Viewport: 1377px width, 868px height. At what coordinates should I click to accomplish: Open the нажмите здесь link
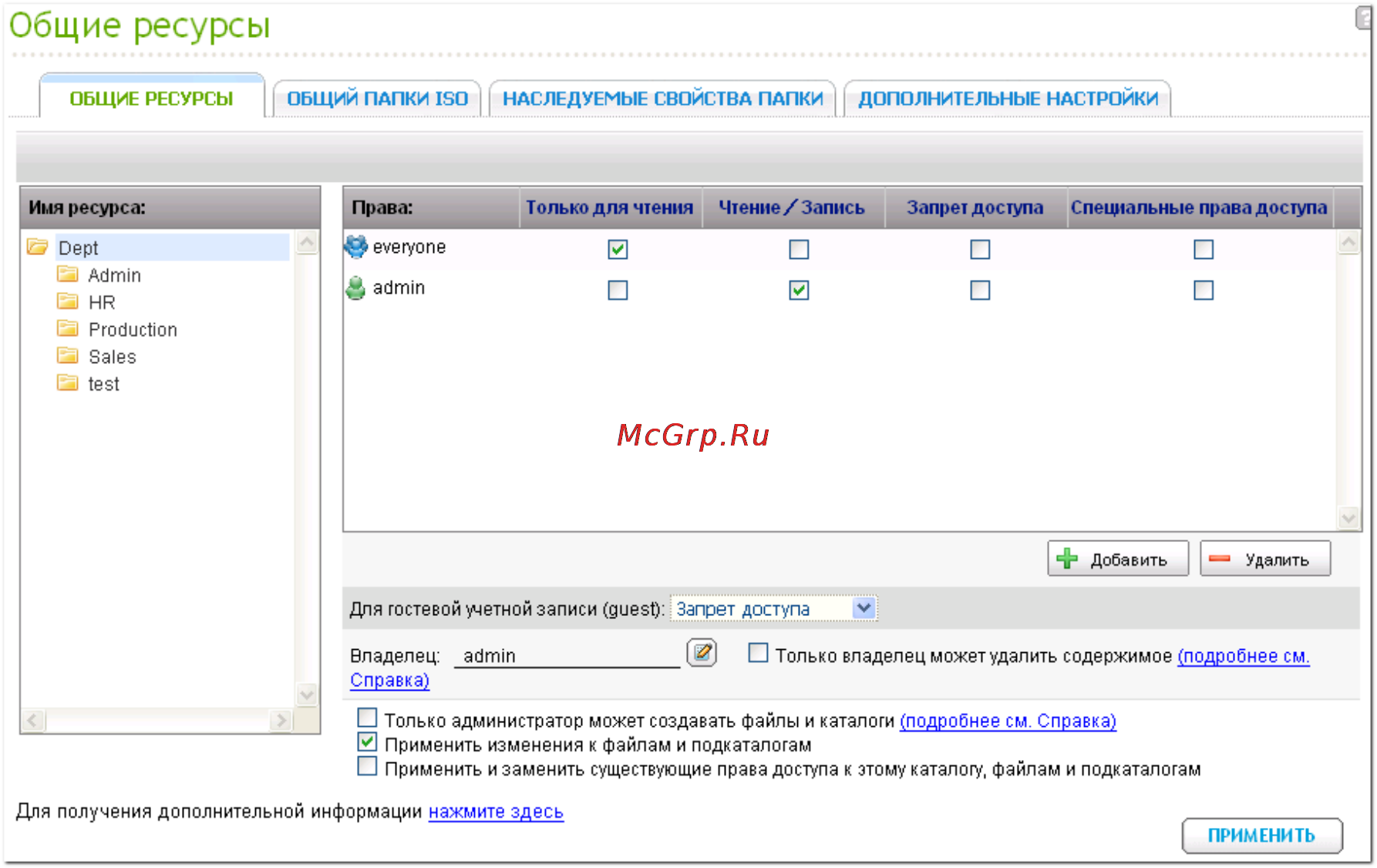(496, 812)
